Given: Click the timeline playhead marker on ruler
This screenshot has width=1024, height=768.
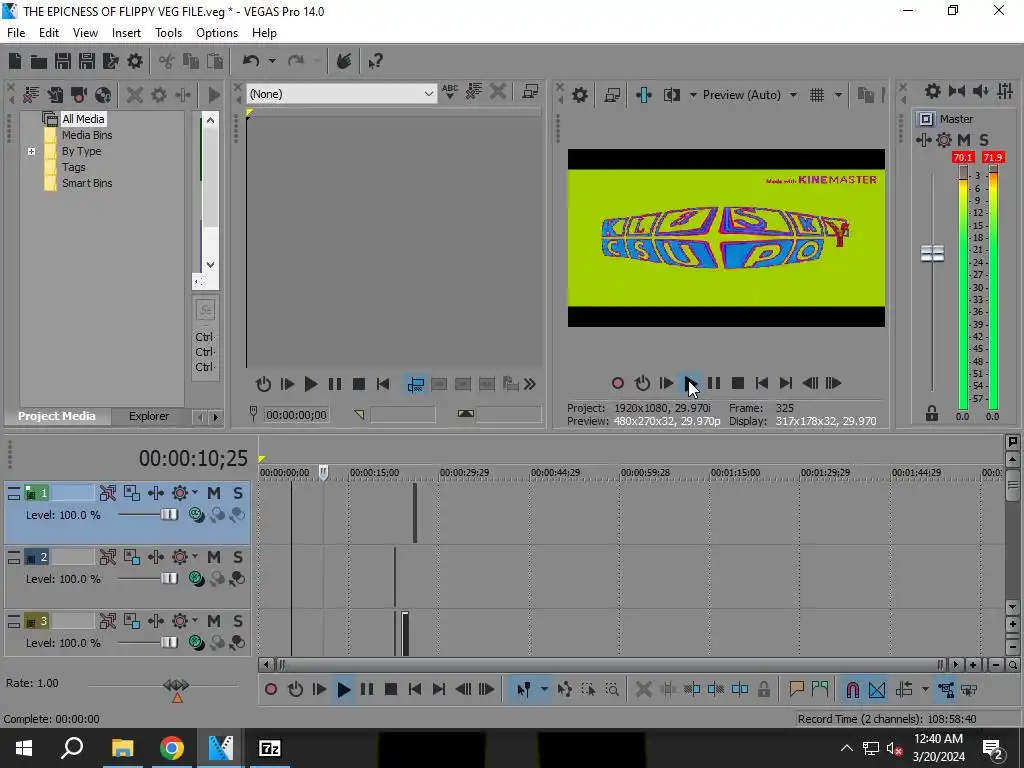Looking at the screenshot, I should [x=323, y=472].
